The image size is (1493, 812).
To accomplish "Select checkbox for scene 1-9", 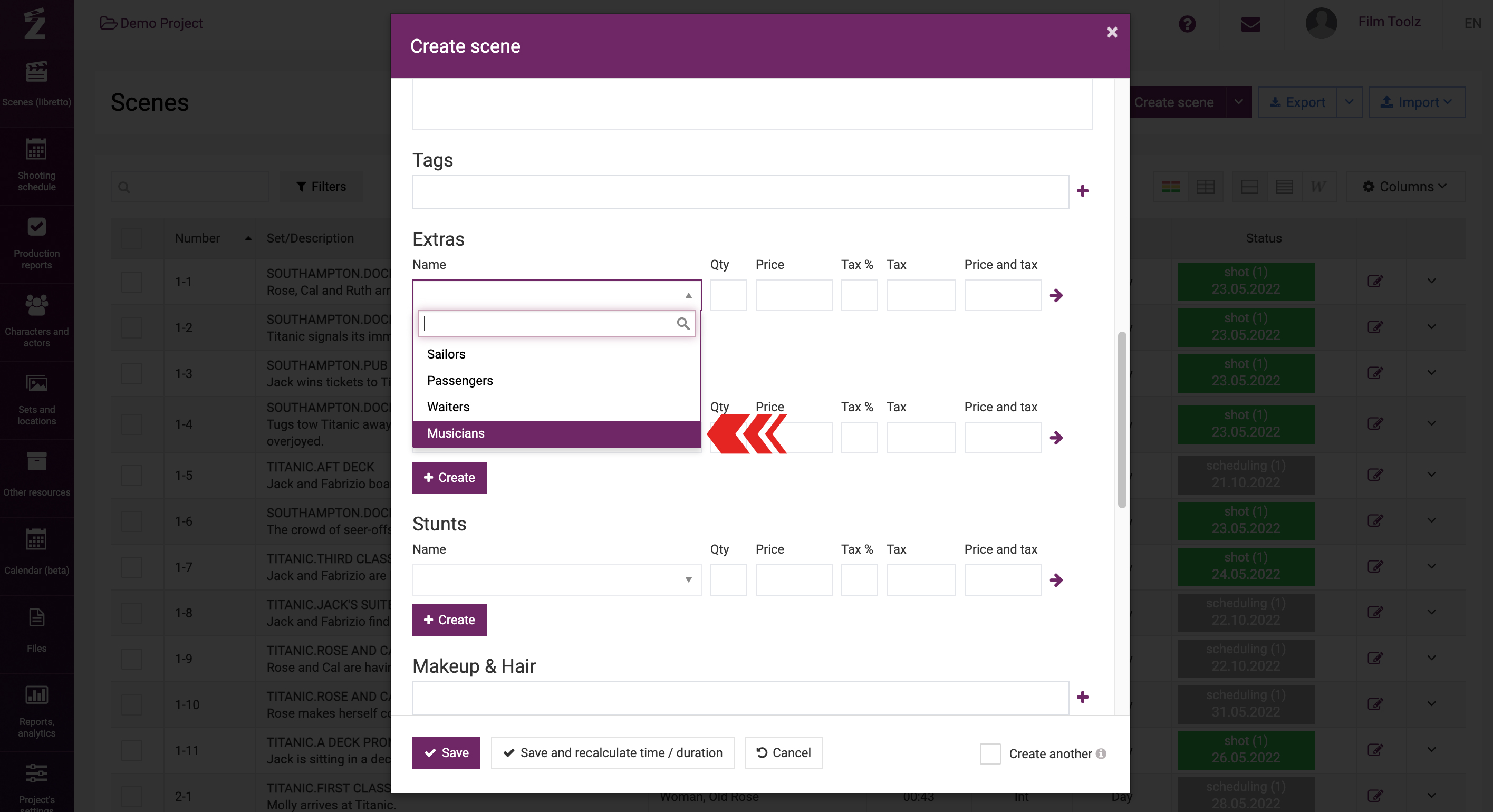I will click(131, 659).
